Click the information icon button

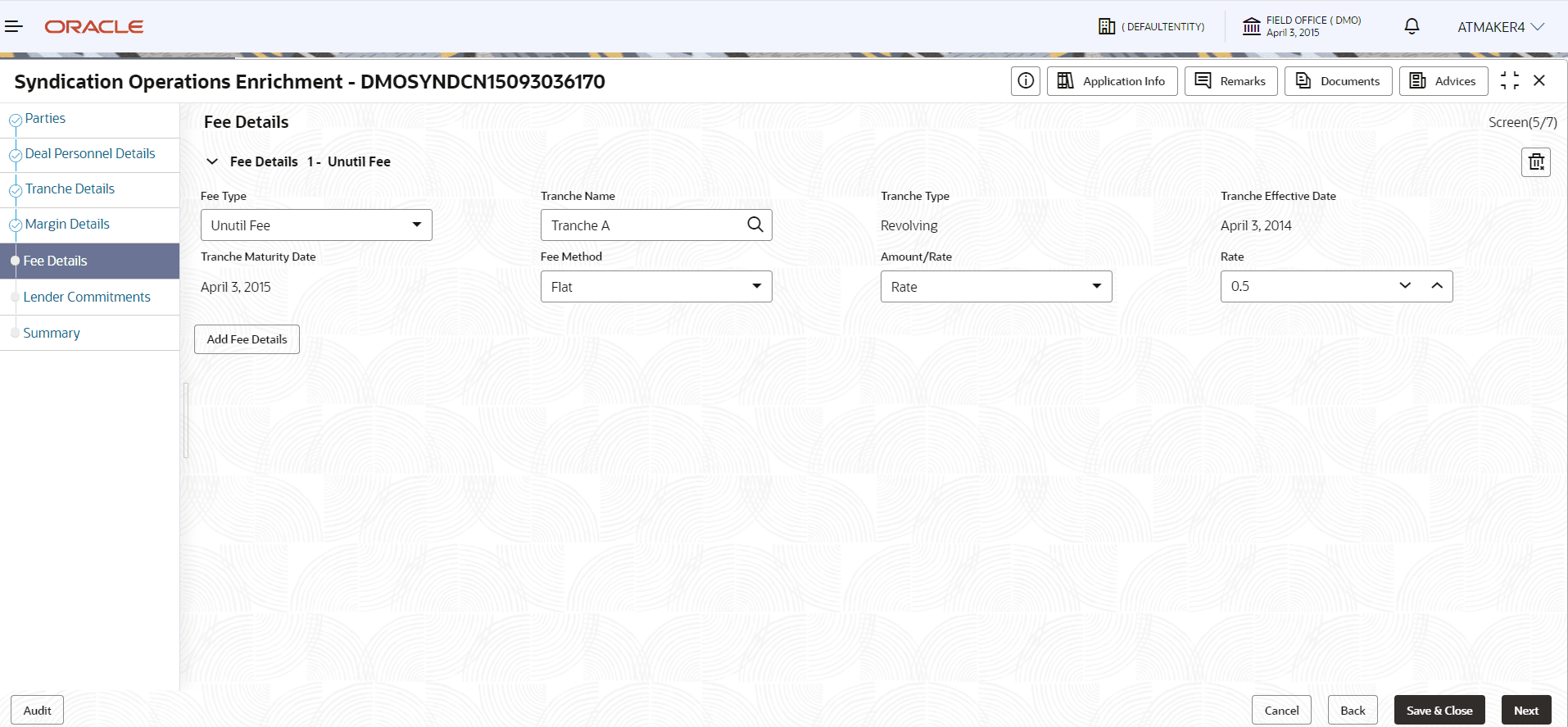pyautogui.click(x=1026, y=81)
